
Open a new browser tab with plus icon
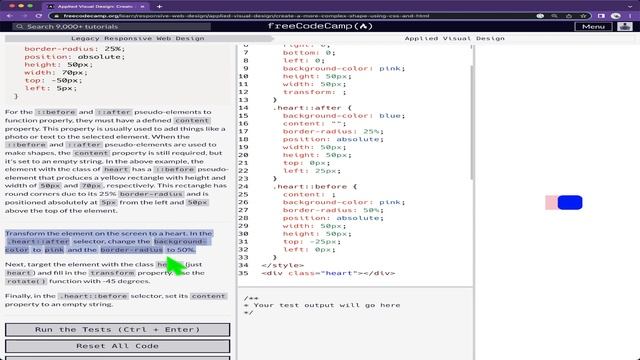pos(159,7)
